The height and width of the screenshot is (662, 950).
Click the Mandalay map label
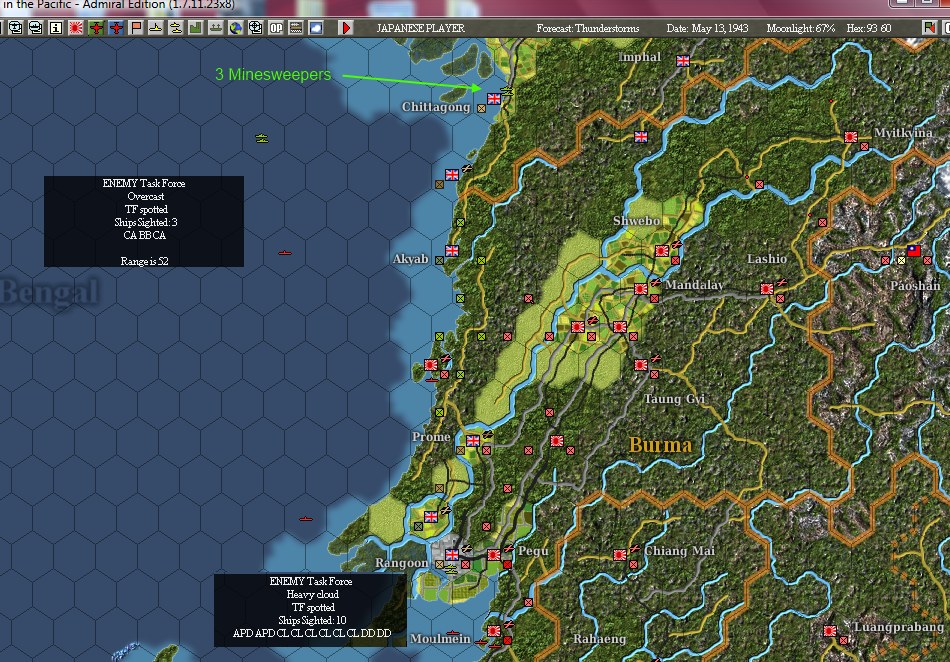[694, 285]
